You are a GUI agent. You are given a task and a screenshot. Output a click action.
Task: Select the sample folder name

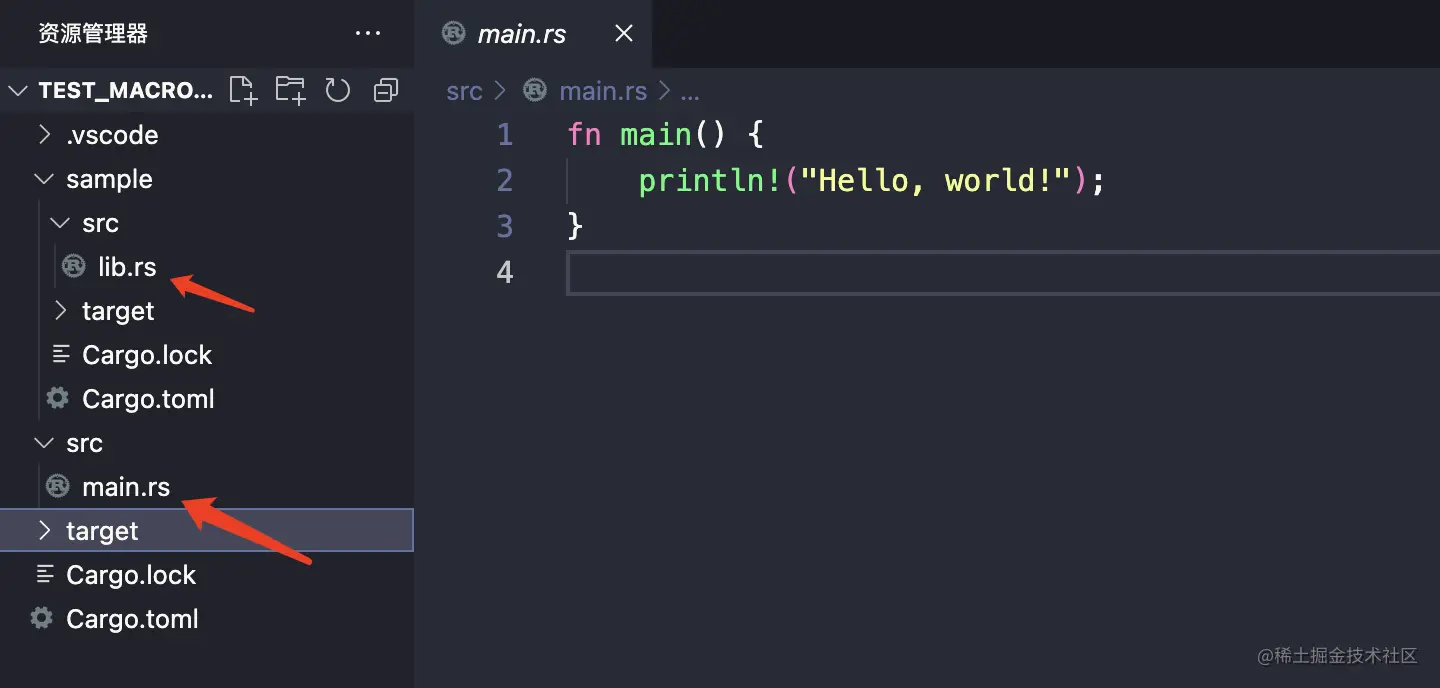click(x=109, y=180)
